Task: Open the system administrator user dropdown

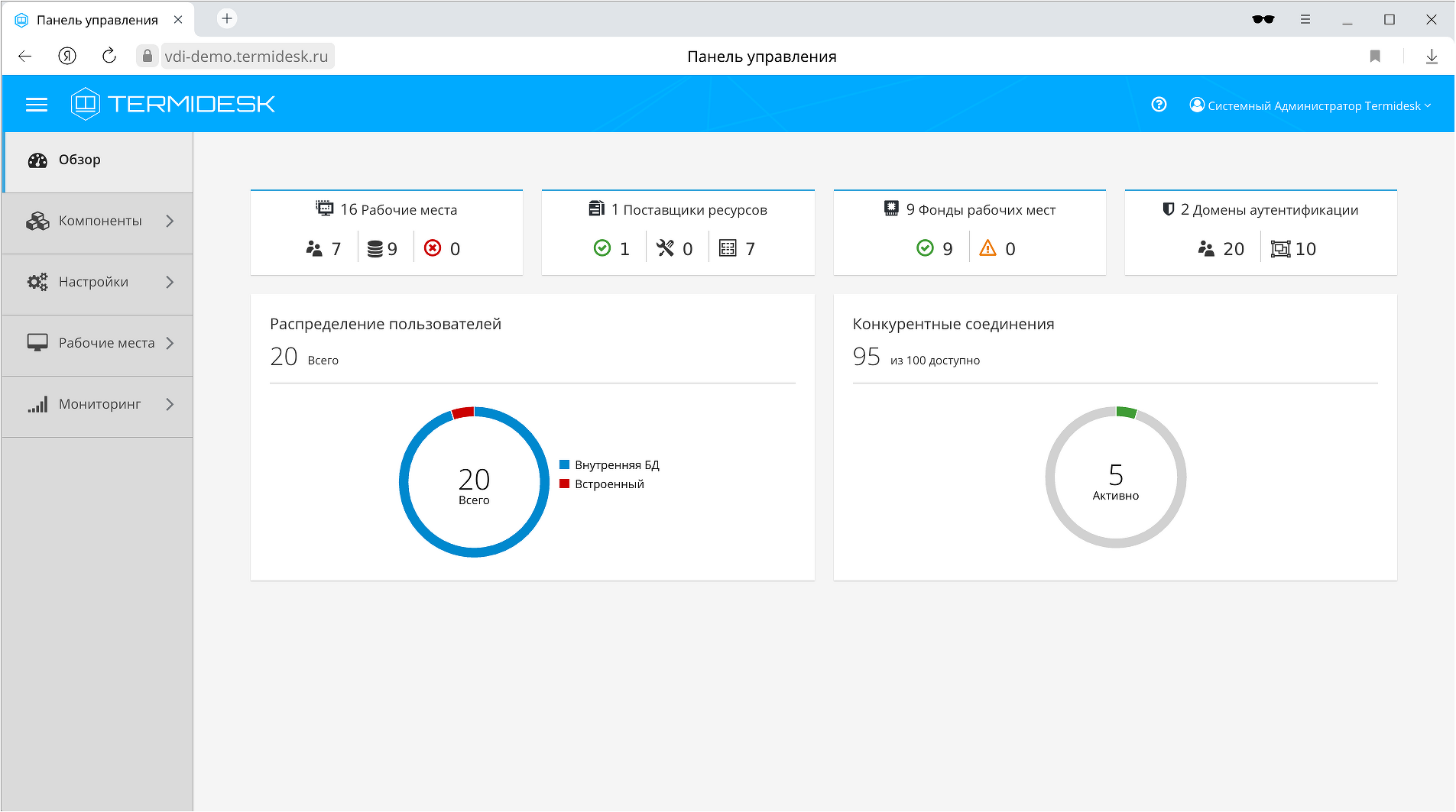Action: coord(1310,105)
